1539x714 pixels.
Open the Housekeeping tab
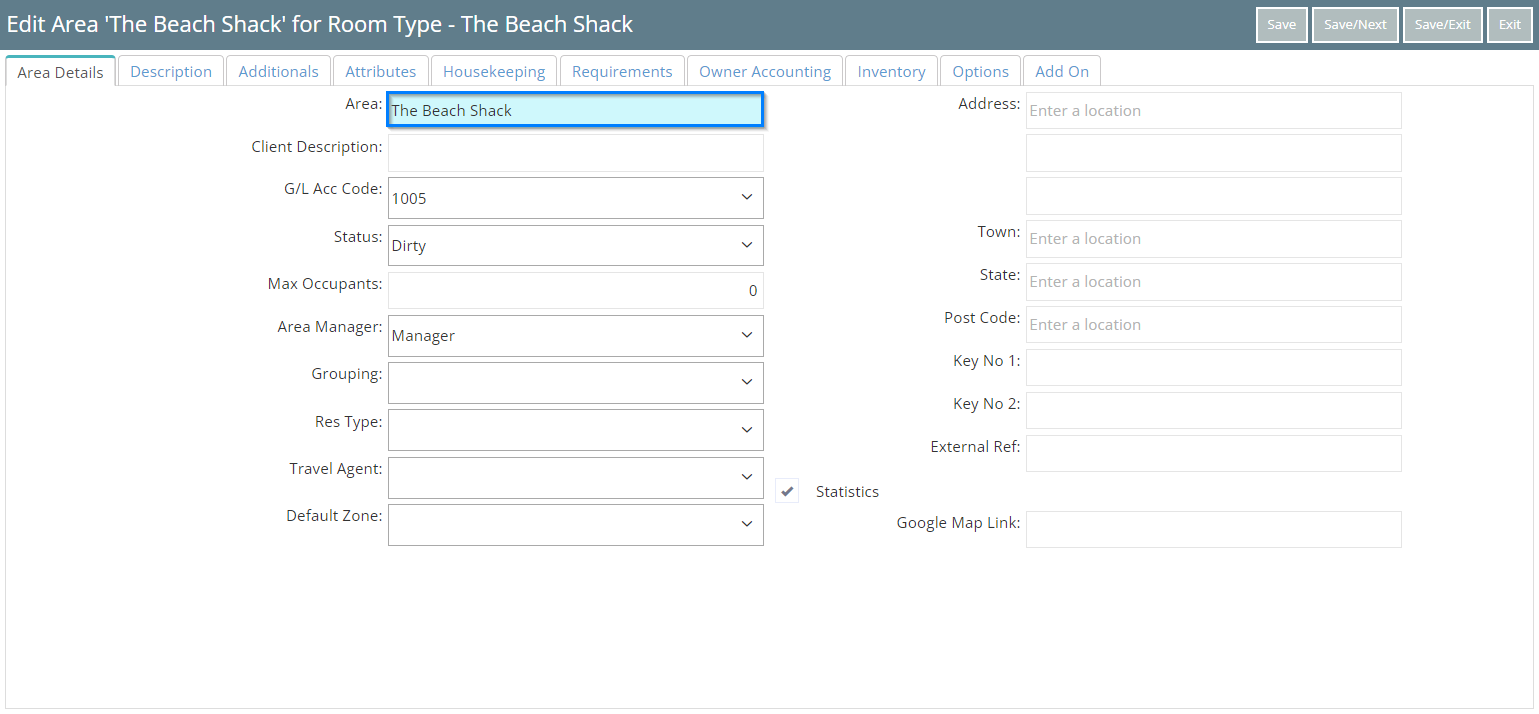(x=494, y=72)
